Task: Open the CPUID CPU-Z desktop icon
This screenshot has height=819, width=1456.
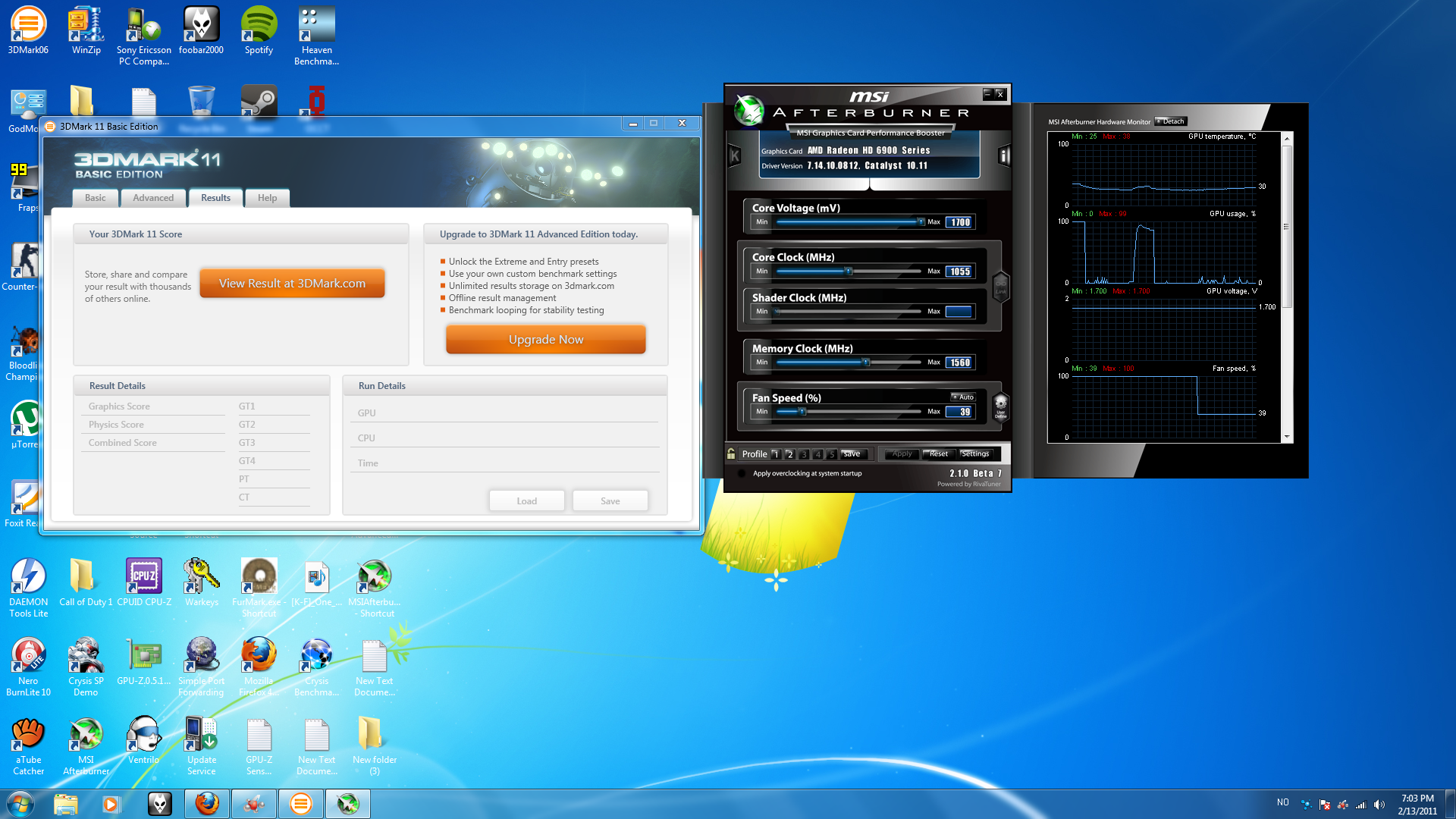Action: [143, 582]
